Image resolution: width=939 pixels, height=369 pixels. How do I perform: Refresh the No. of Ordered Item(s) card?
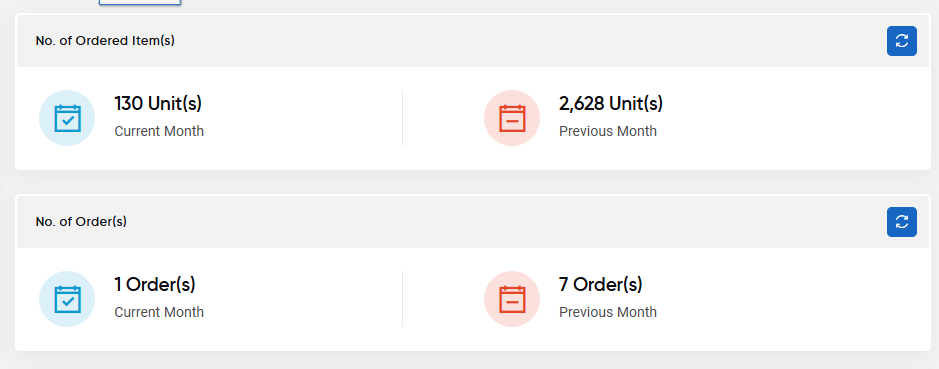(x=901, y=41)
